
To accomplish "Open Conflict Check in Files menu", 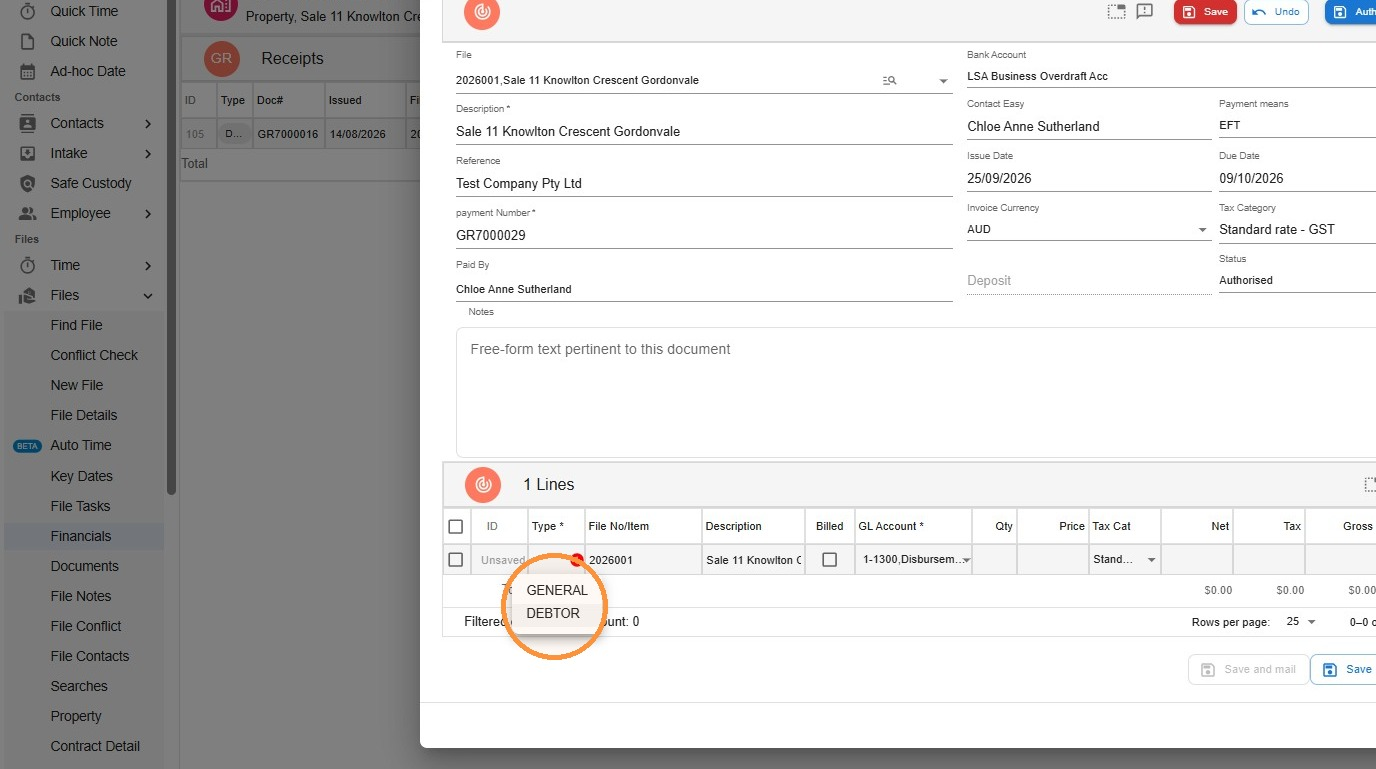I will (x=94, y=355).
